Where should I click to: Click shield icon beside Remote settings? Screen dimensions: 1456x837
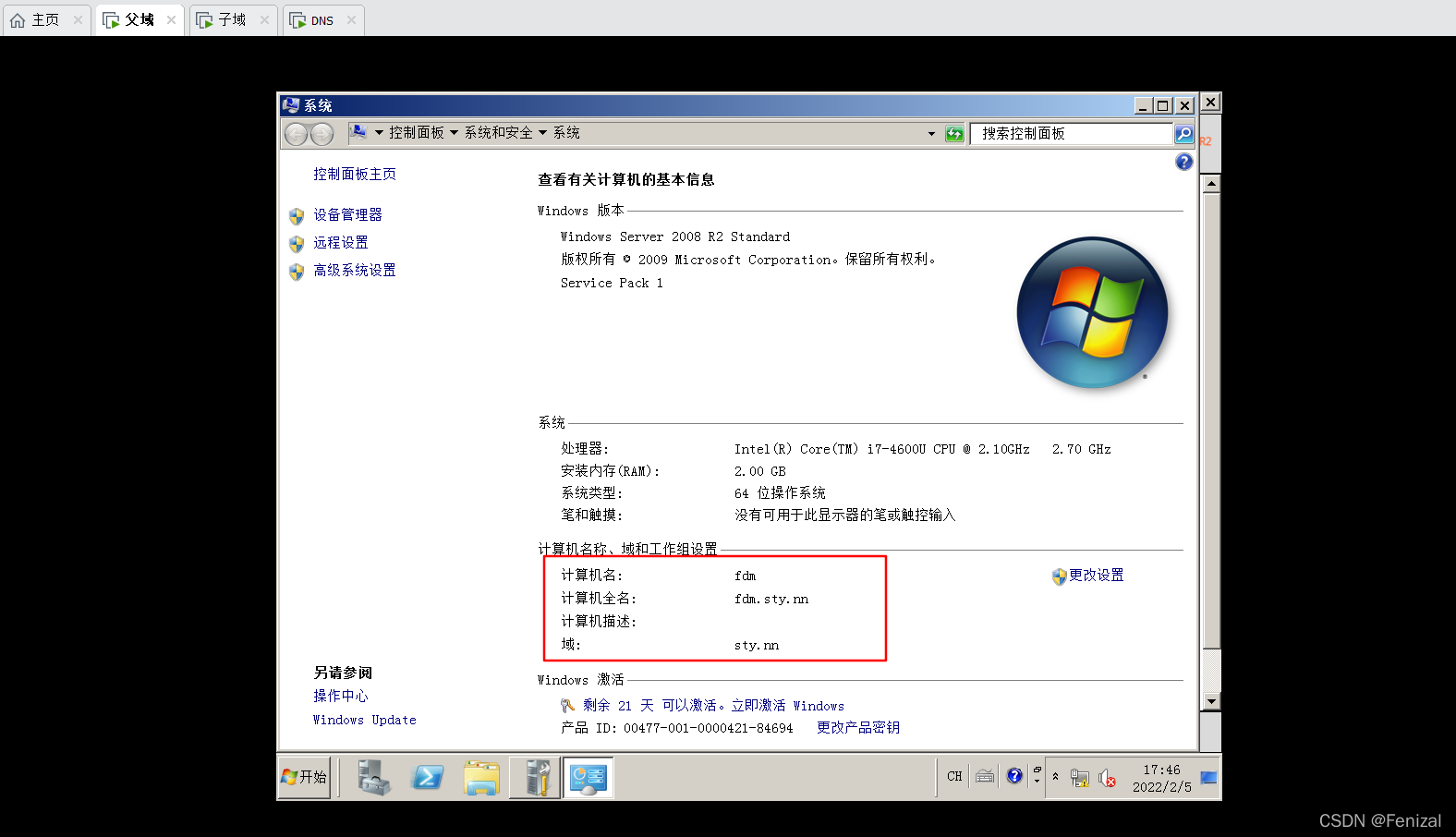[x=297, y=244]
